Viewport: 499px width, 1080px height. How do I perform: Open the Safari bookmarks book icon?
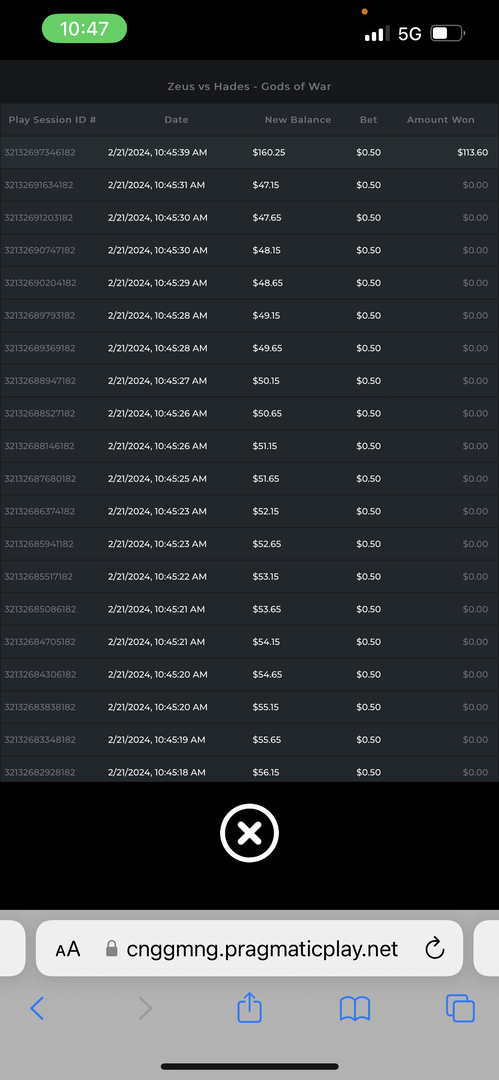(x=355, y=1009)
